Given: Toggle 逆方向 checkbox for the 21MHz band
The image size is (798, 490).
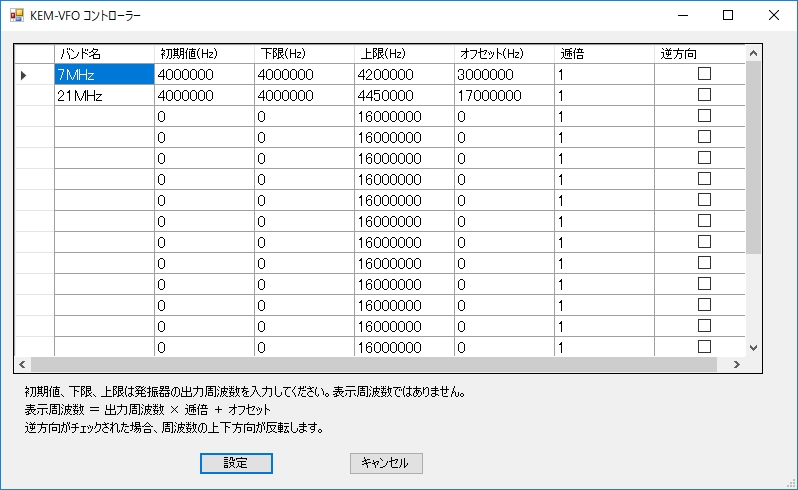Looking at the screenshot, I should point(704,95).
